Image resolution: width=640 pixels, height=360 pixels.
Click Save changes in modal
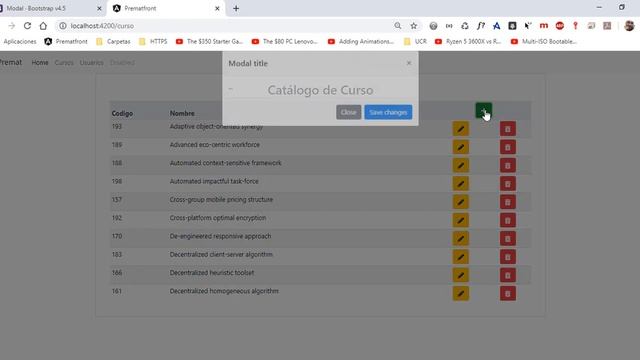point(388,112)
